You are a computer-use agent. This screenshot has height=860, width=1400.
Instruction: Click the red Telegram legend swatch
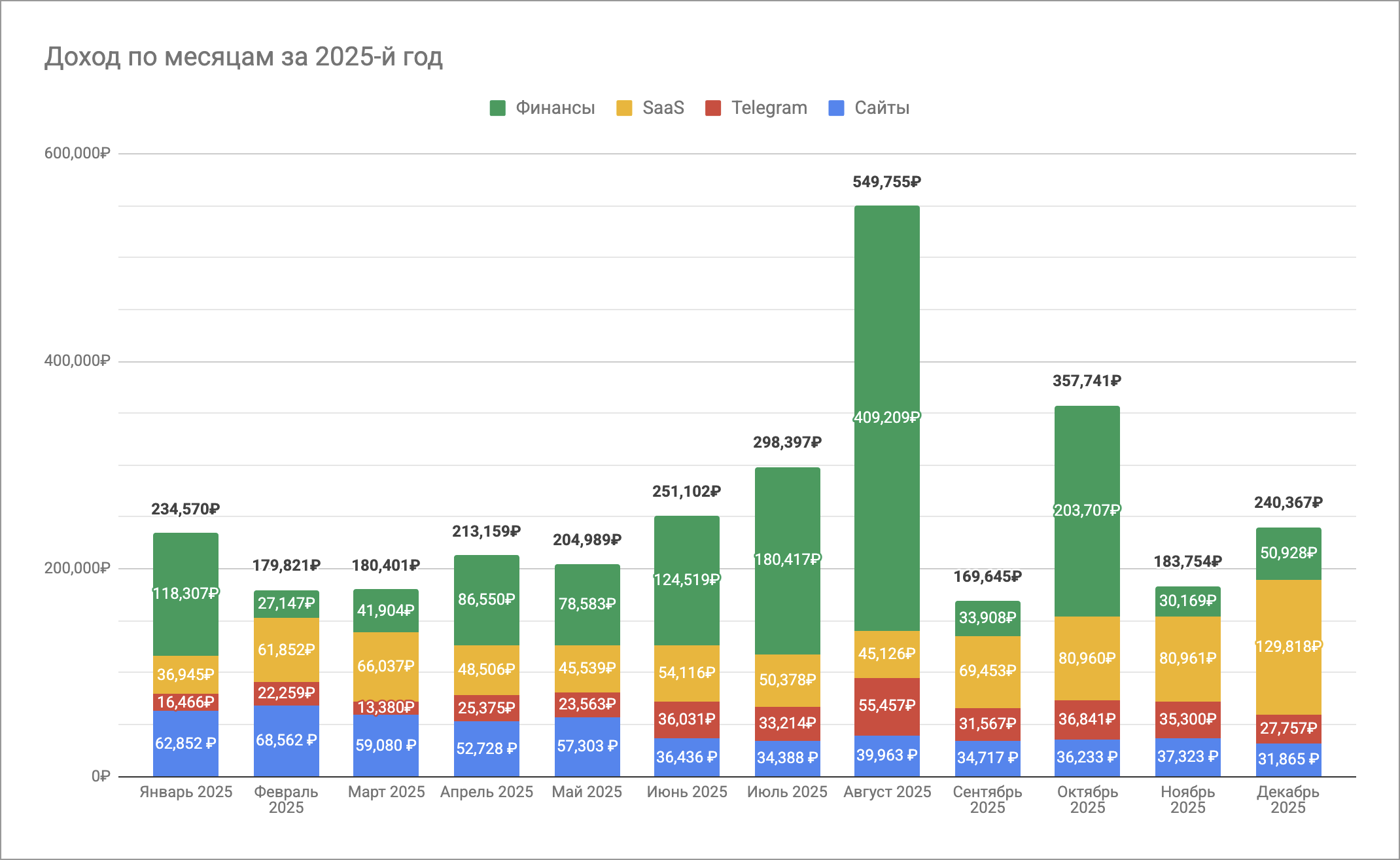(713, 108)
